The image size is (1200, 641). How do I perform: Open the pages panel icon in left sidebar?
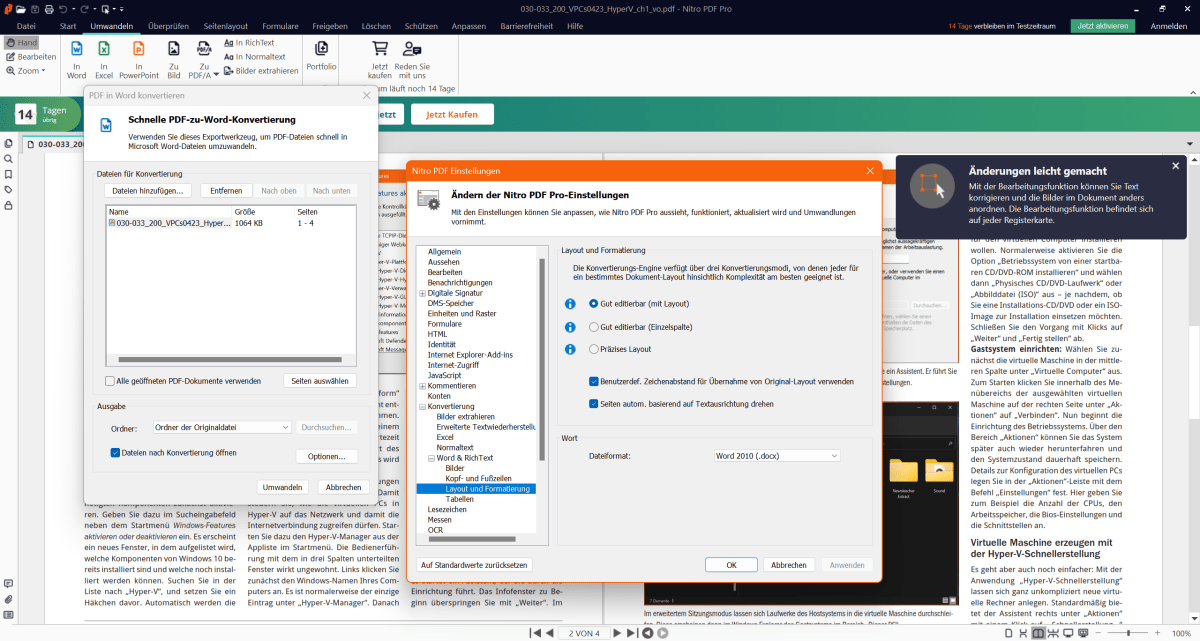coord(8,143)
